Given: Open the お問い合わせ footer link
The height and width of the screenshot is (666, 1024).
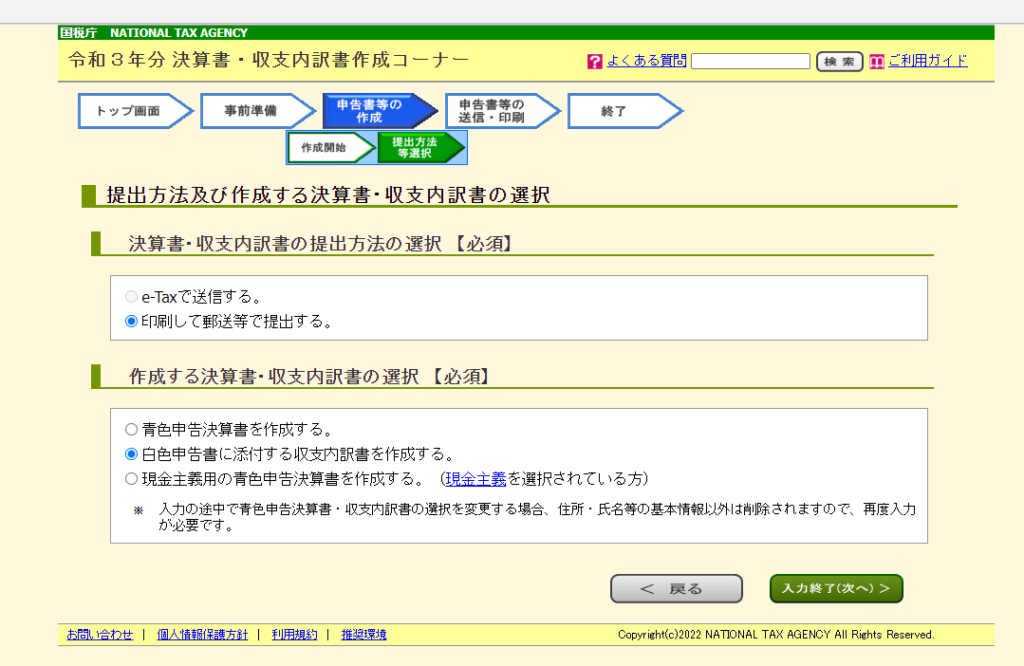Looking at the screenshot, I should [x=100, y=635].
